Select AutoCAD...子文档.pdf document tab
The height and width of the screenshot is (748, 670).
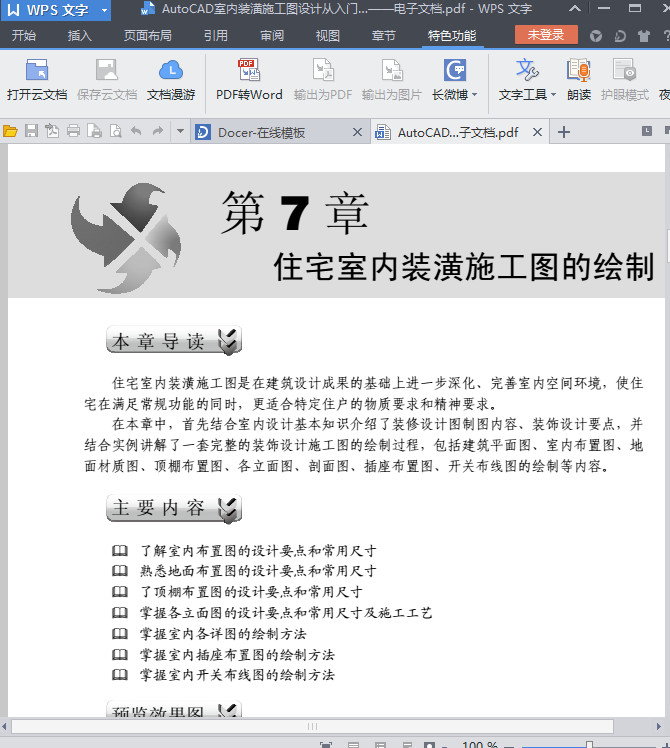coord(458,133)
